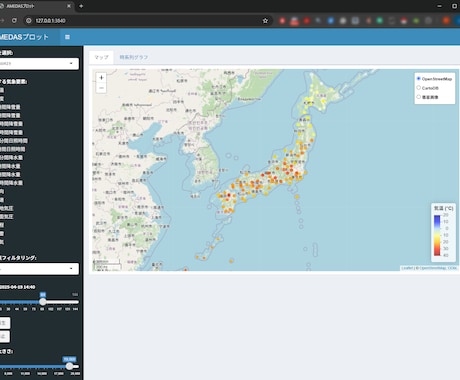Screen dimensions: 460x380
Task: Toggle the sidebar with the hamburger icon
Action: point(67,37)
